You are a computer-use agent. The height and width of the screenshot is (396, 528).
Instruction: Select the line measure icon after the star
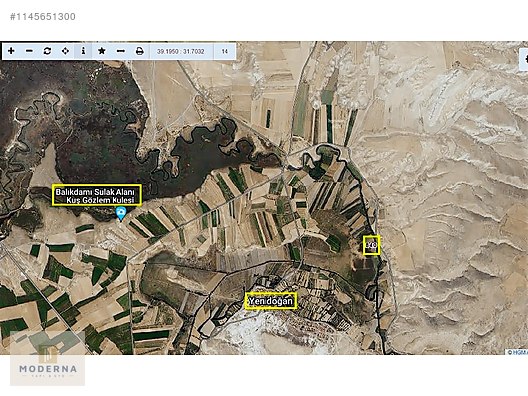click(121, 51)
